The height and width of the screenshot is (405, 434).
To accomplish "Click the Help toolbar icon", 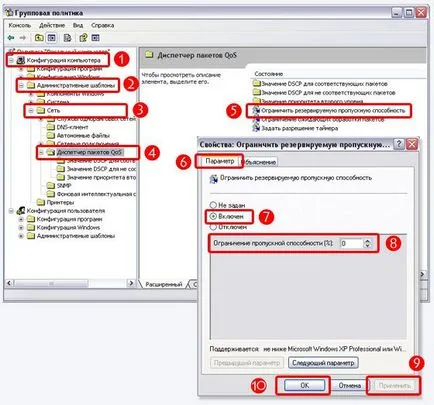I will [83, 38].
